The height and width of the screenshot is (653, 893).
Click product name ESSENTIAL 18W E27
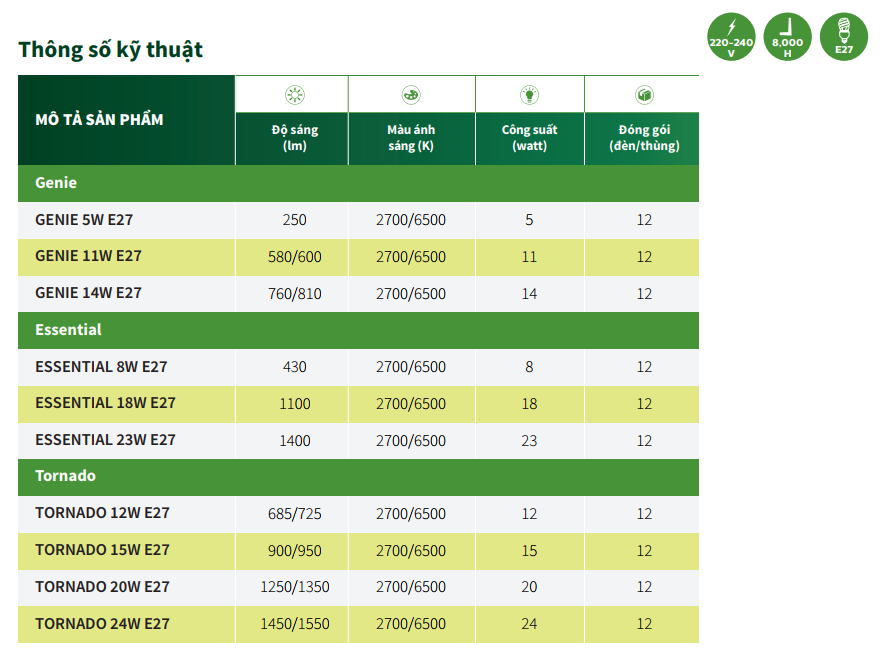tap(105, 403)
